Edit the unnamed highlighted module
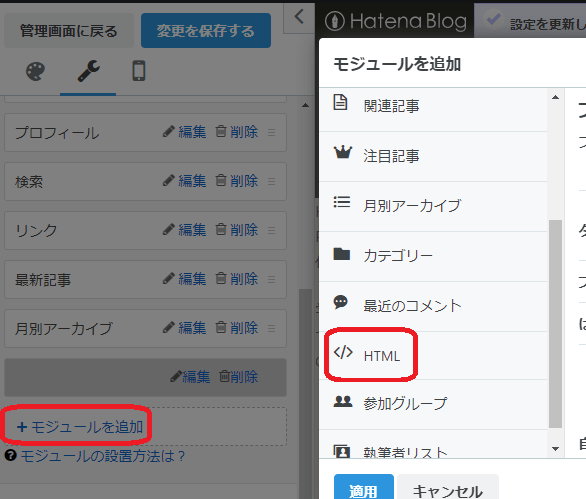This screenshot has height=499, width=586. click(190, 377)
